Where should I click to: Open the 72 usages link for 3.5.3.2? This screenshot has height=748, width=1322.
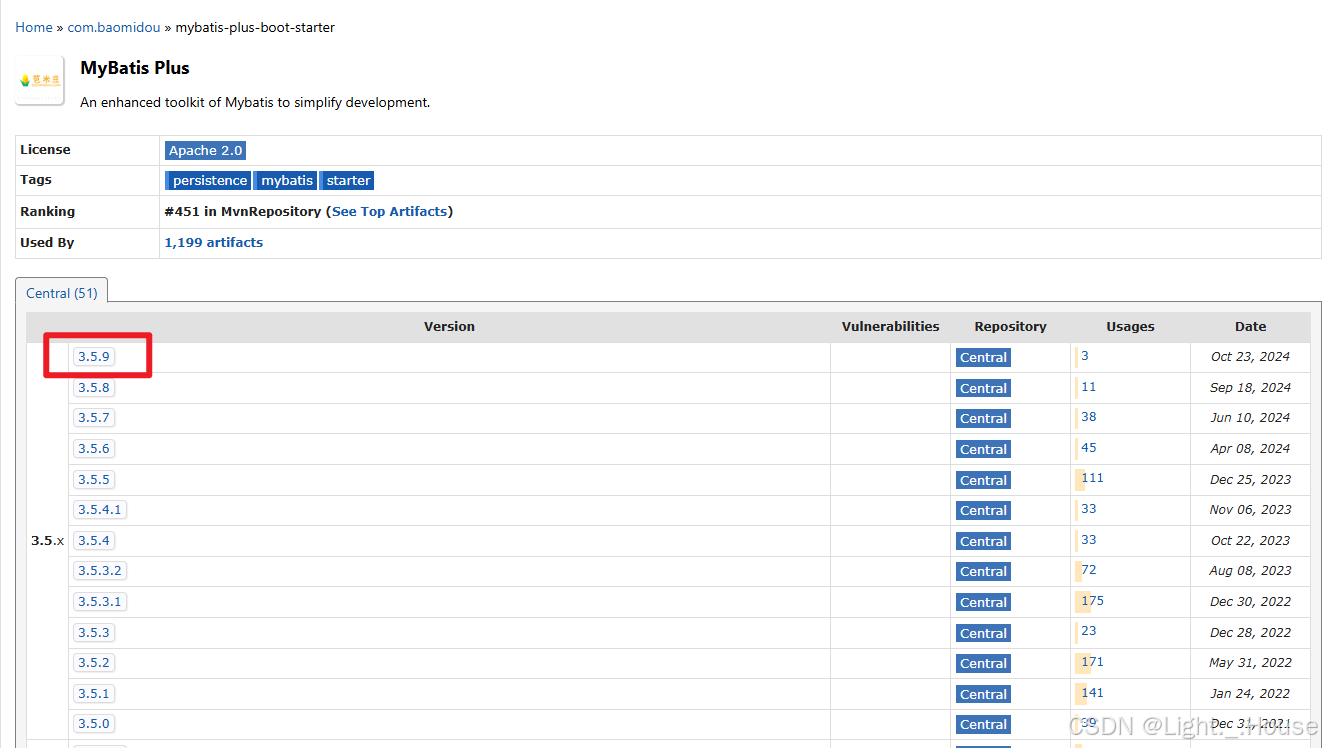(x=1089, y=570)
